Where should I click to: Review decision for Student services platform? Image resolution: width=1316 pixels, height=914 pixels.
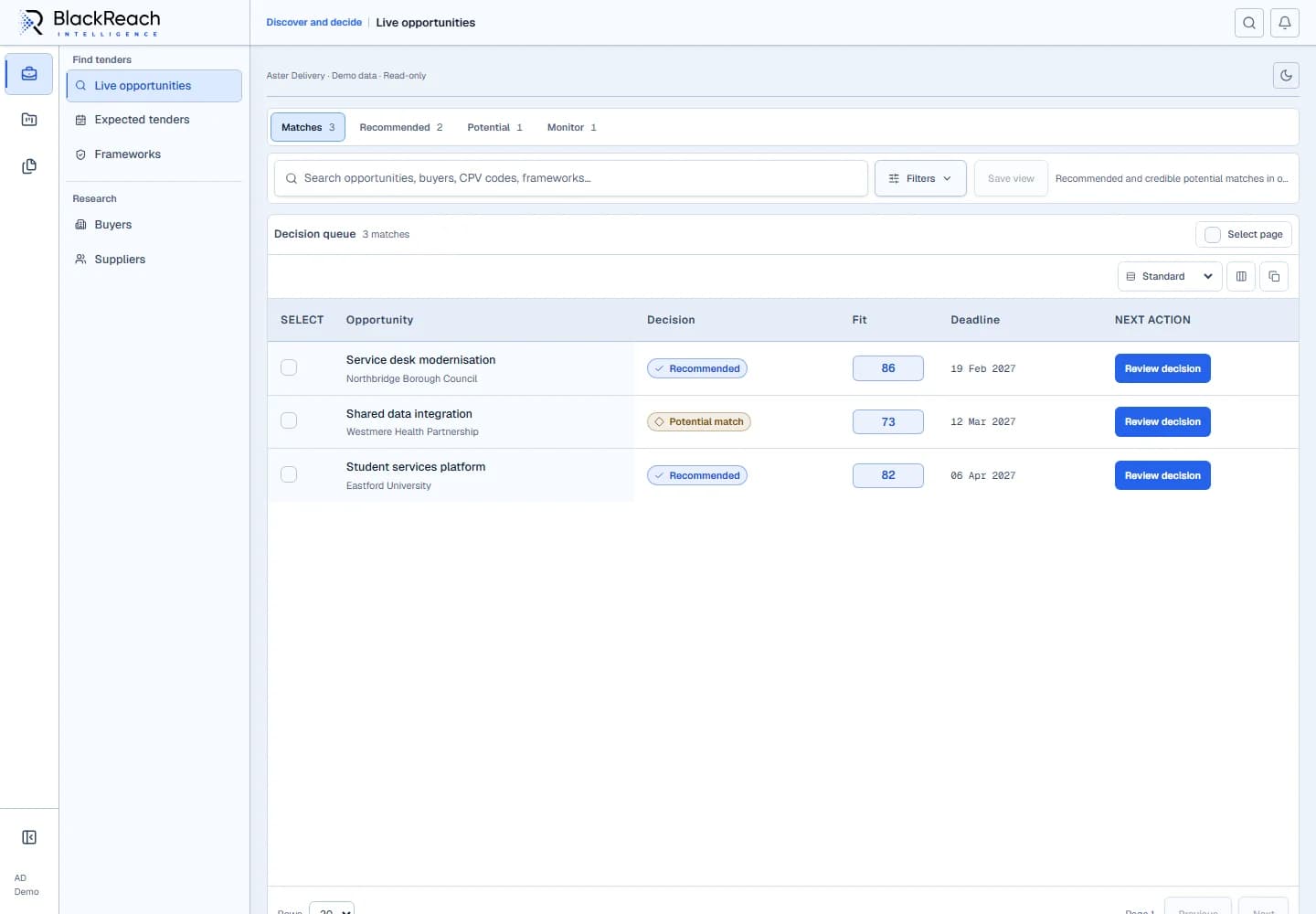pos(1162,475)
